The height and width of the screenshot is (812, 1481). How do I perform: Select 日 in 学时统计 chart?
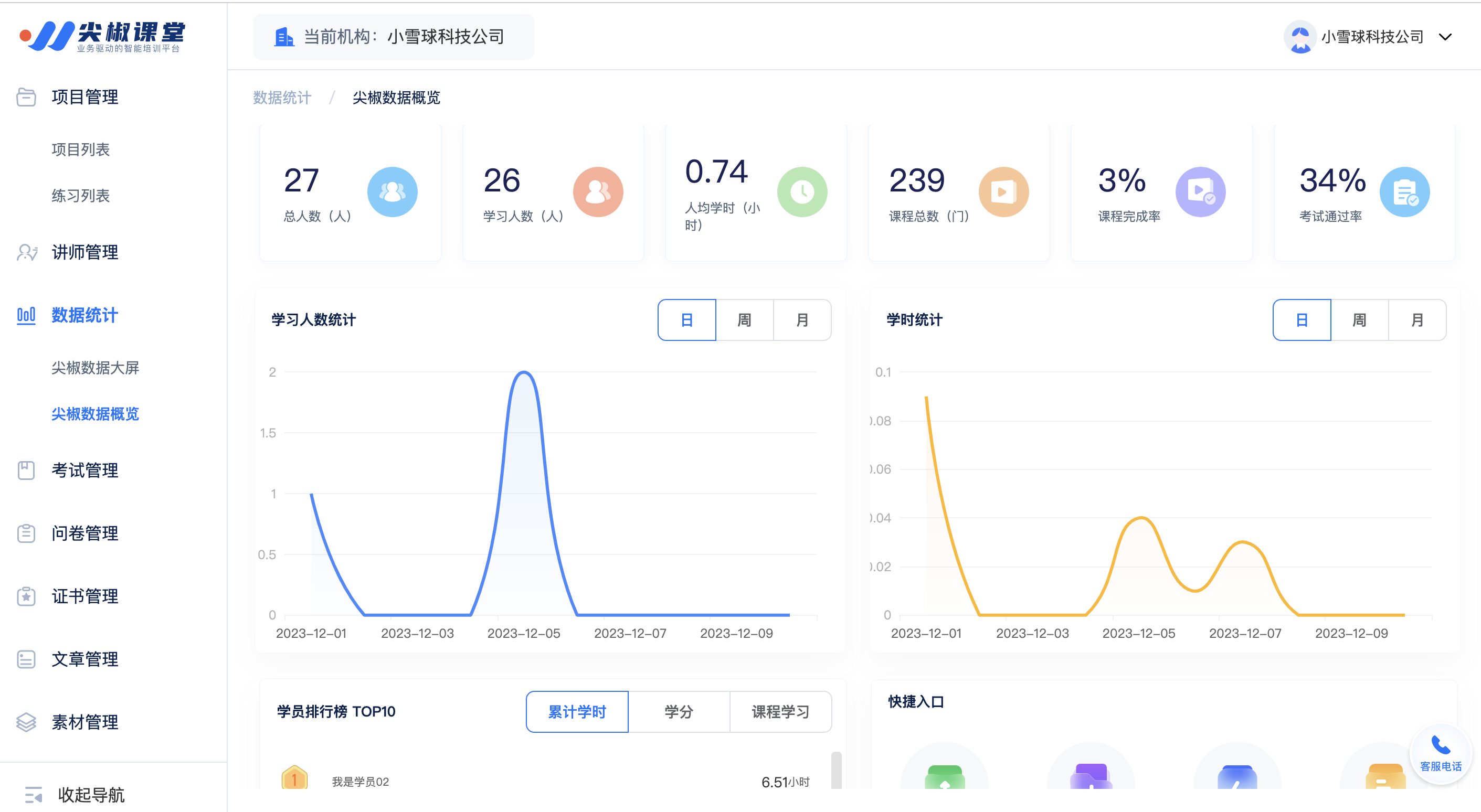point(1302,320)
